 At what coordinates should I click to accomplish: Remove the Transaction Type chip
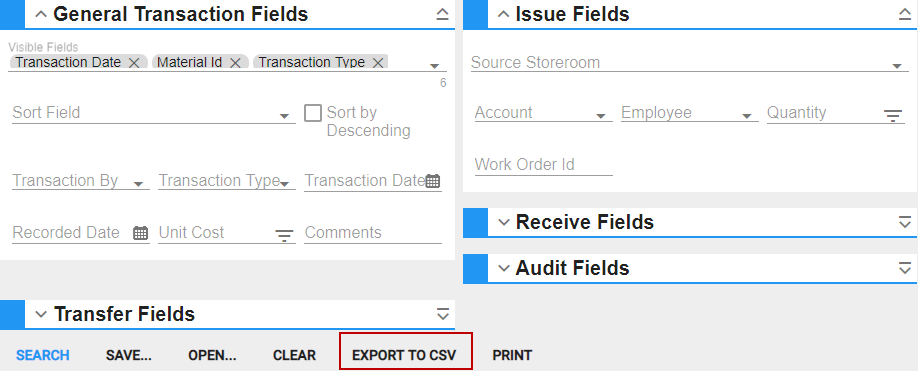[378, 63]
